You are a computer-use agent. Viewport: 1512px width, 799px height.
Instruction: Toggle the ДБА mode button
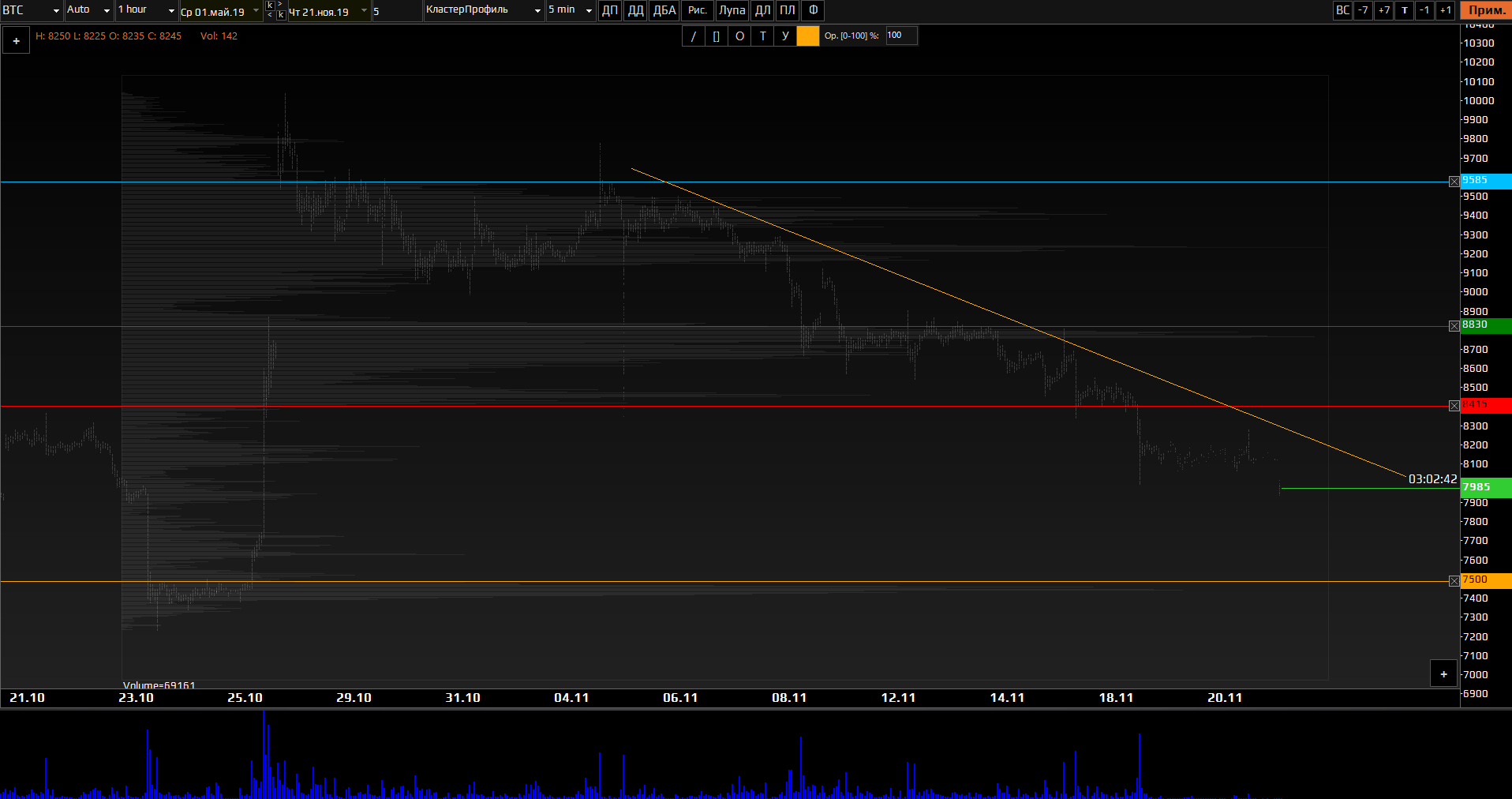[x=664, y=10]
